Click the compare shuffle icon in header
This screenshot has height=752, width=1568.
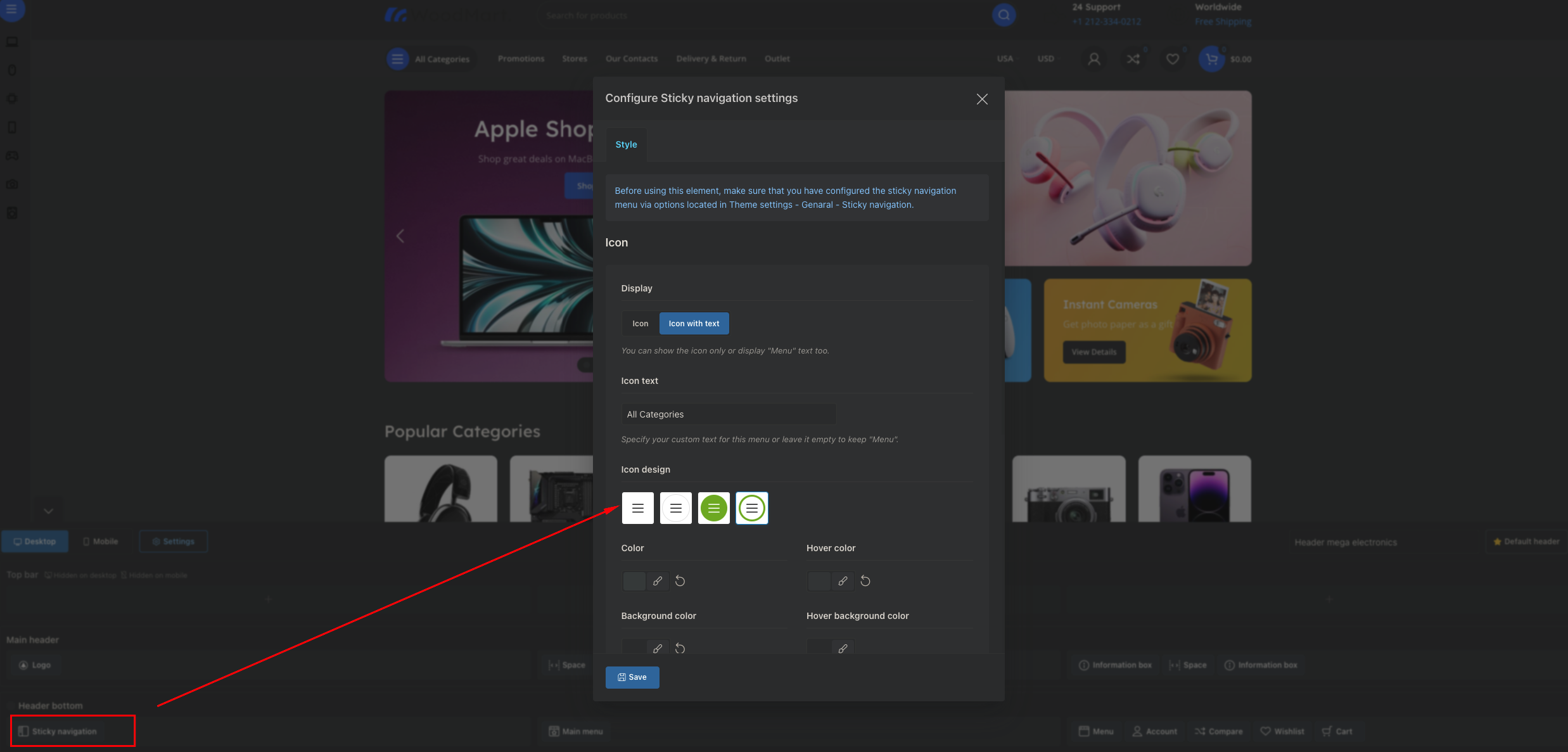pos(1133,59)
